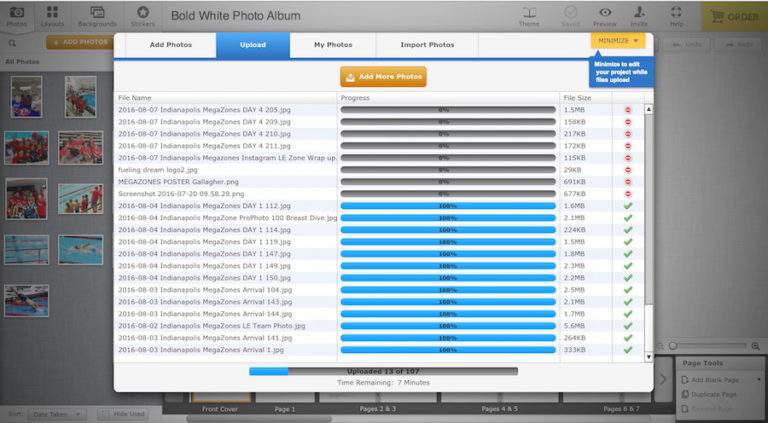The height and width of the screenshot is (423, 768).
Task: Click the yellow ORDER button
Action: click(734, 15)
